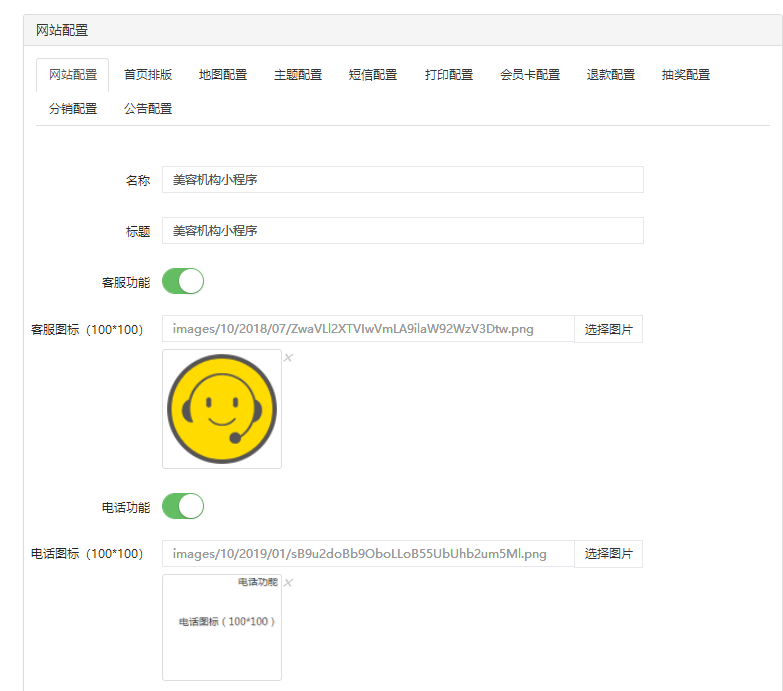Remove the 客服图标 preview image
The image size is (783, 691).
point(288,357)
